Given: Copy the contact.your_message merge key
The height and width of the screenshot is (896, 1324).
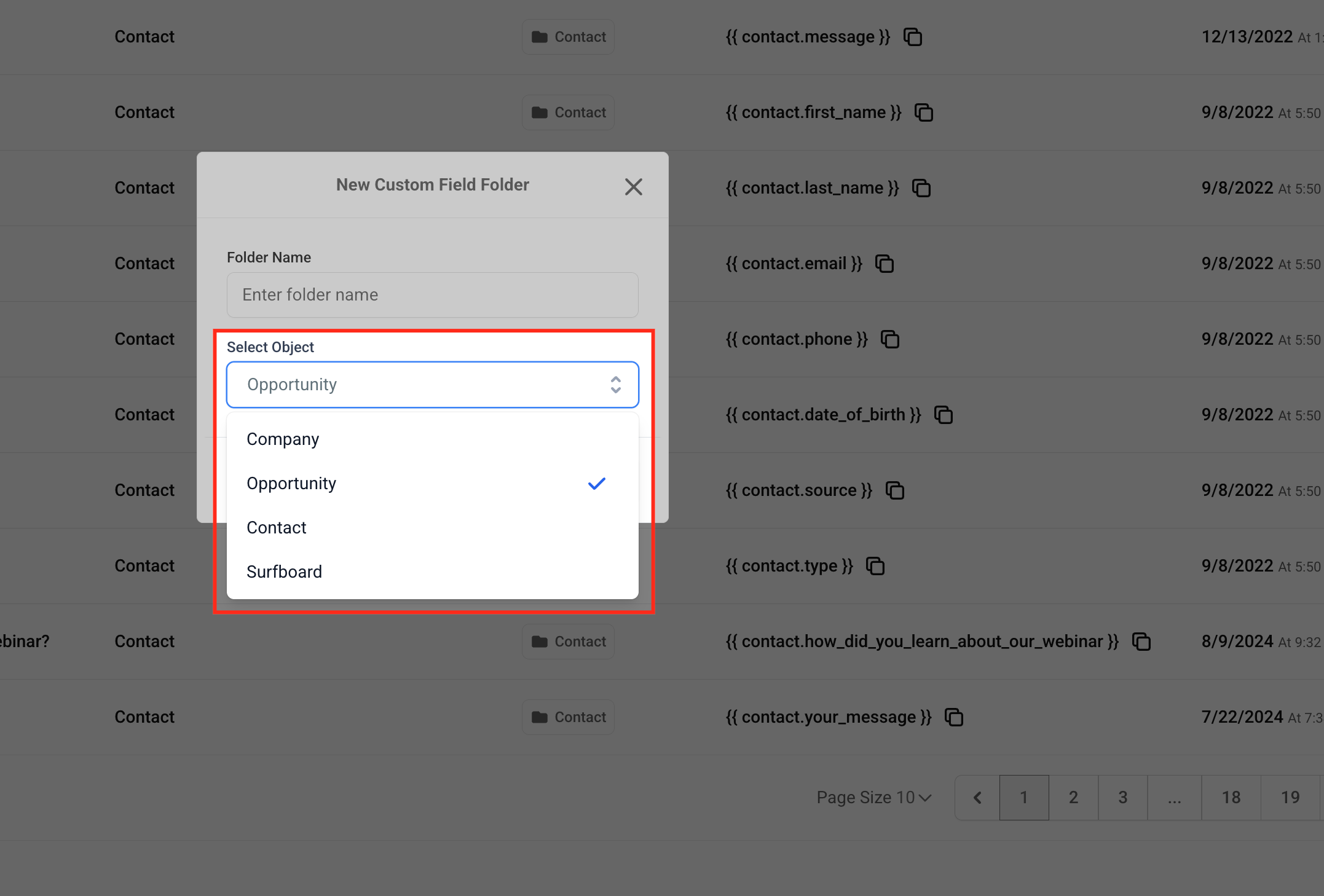Looking at the screenshot, I should pyautogui.click(x=954, y=717).
